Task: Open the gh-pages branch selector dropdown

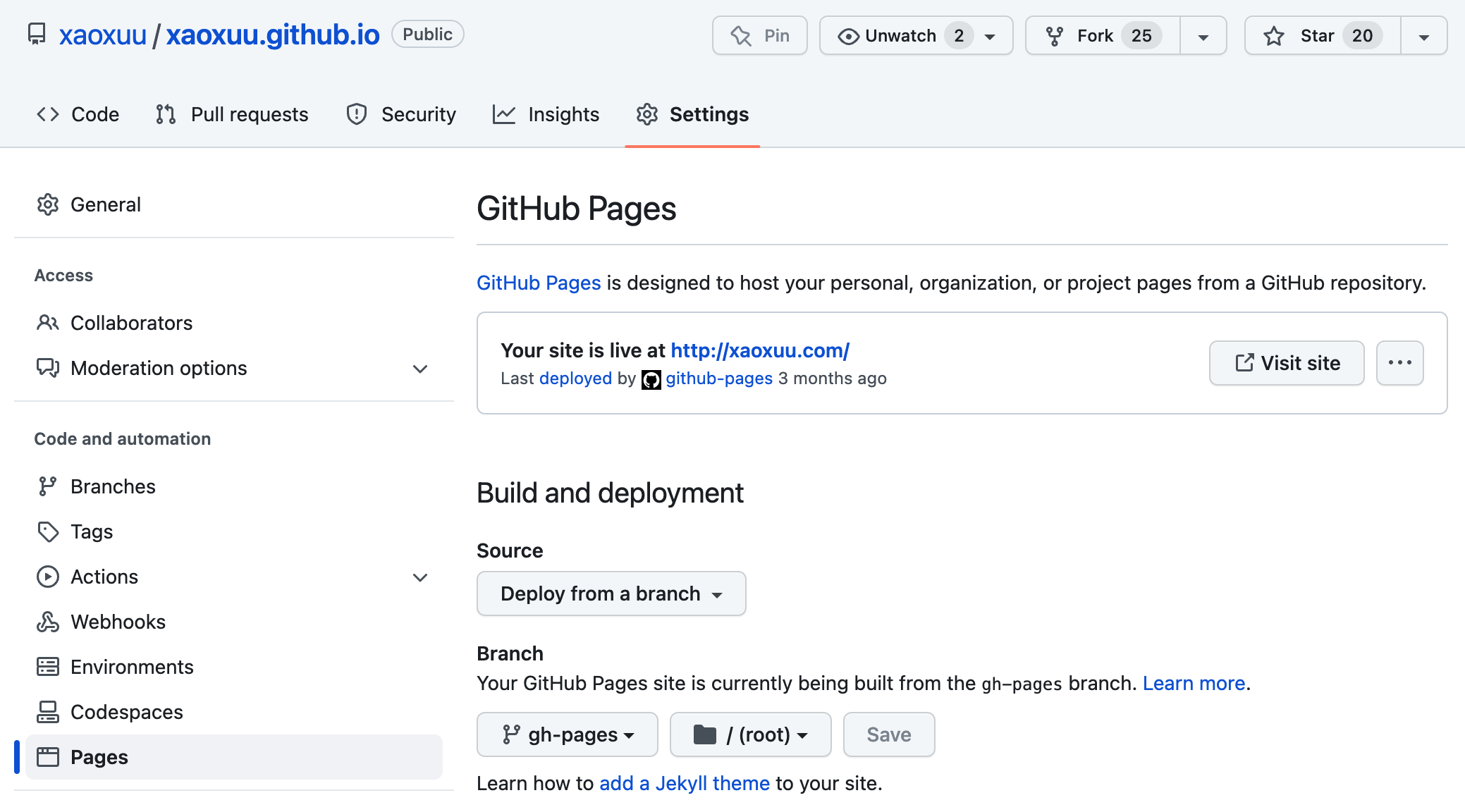Action: click(568, 734)
